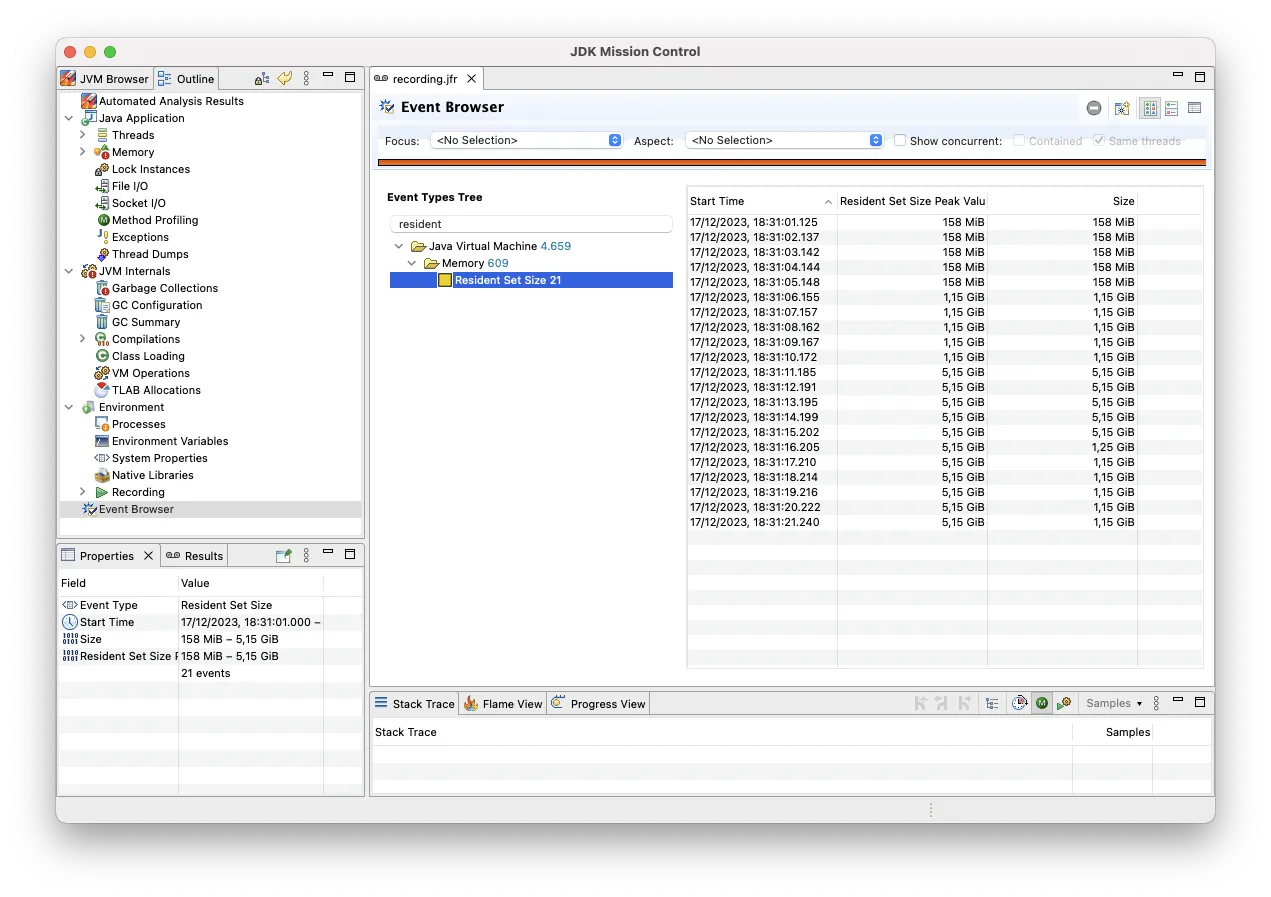Open the GC Configuration page

pos(156,305)
